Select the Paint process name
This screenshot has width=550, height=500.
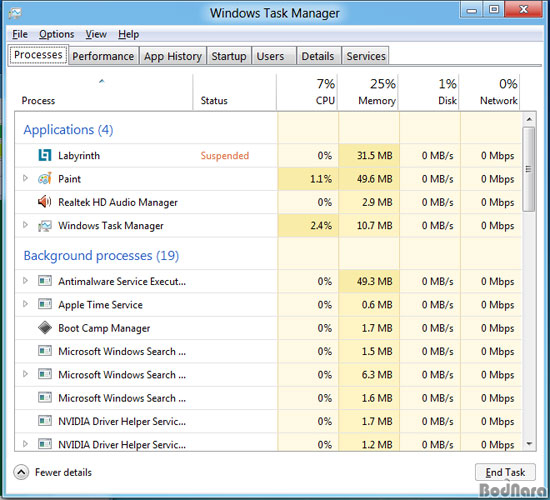69,179
